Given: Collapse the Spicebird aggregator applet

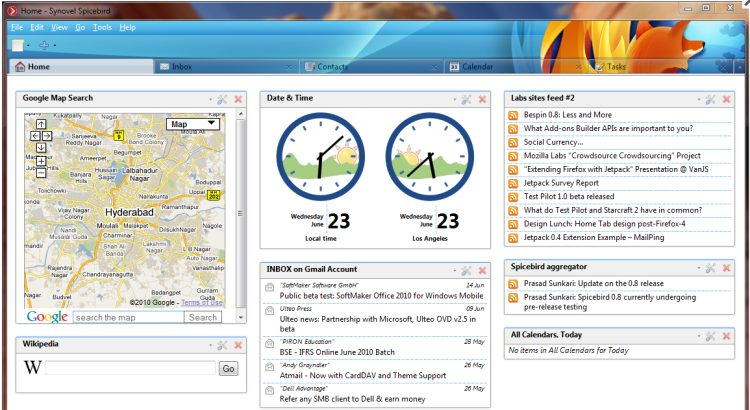Looking at the screenshot, I should pyautogui.click(x=698, y=269).
